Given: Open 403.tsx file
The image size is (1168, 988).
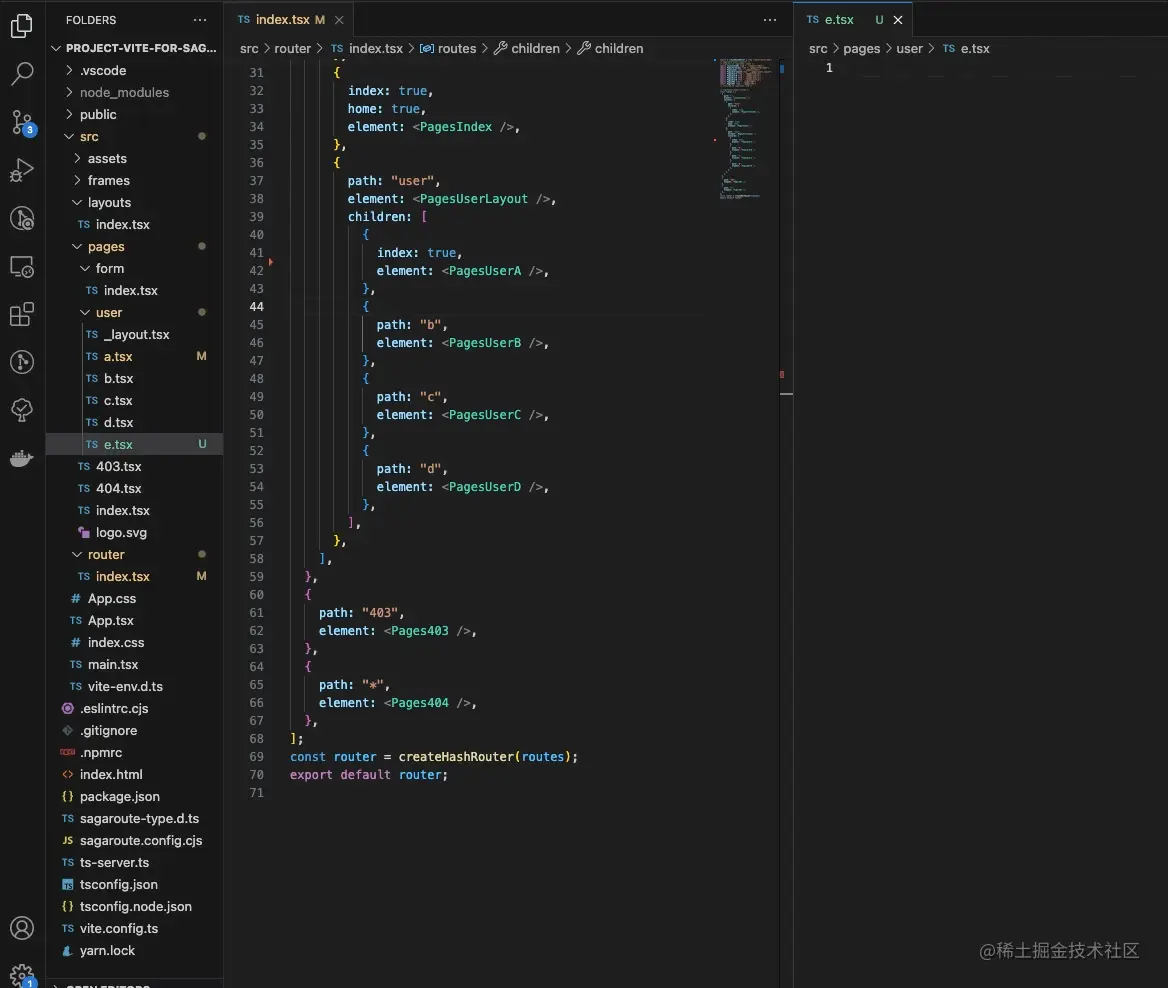Looking at the screenshot, I should pyautogui.click(x=136, y=466).
